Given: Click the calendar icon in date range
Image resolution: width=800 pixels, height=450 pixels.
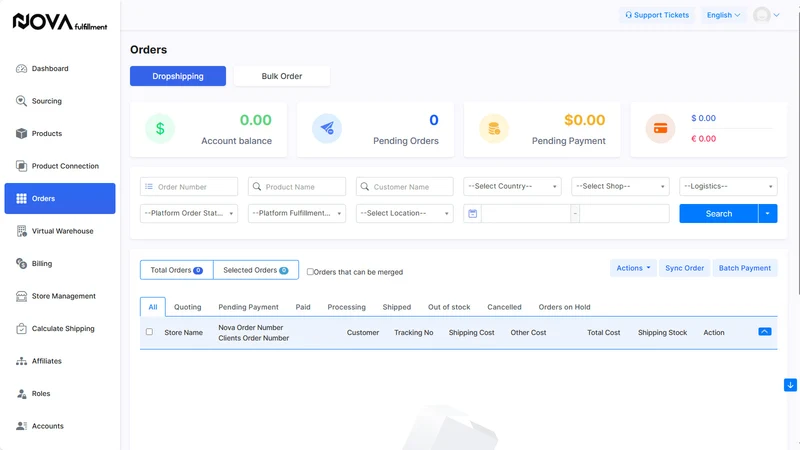Looking at the screenshot, I should (472, 213).
